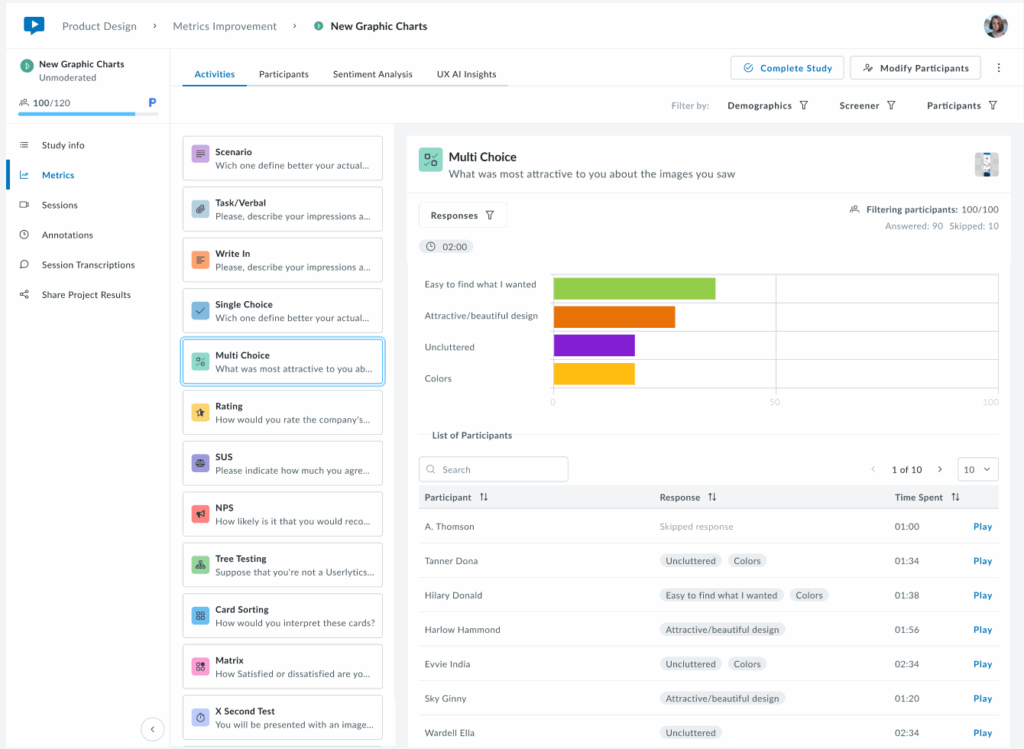Click the Userlytics logo in the top-left corner
The width and height of the screenshot is (1024, 749).
click(x=33, y=25)
